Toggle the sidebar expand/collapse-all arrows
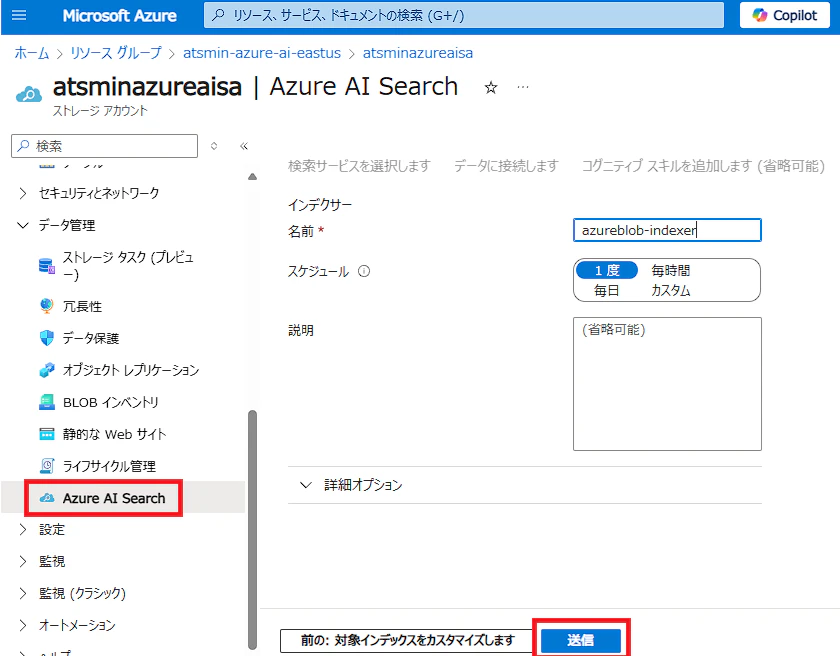Viewport: 840px width, 656px height. (x=214, y=146)
